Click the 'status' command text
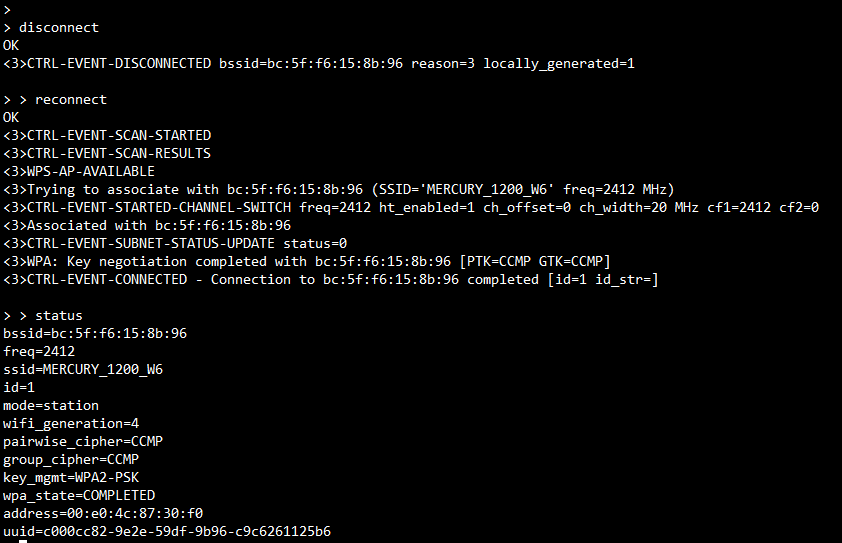 click(x=59, y=315)
